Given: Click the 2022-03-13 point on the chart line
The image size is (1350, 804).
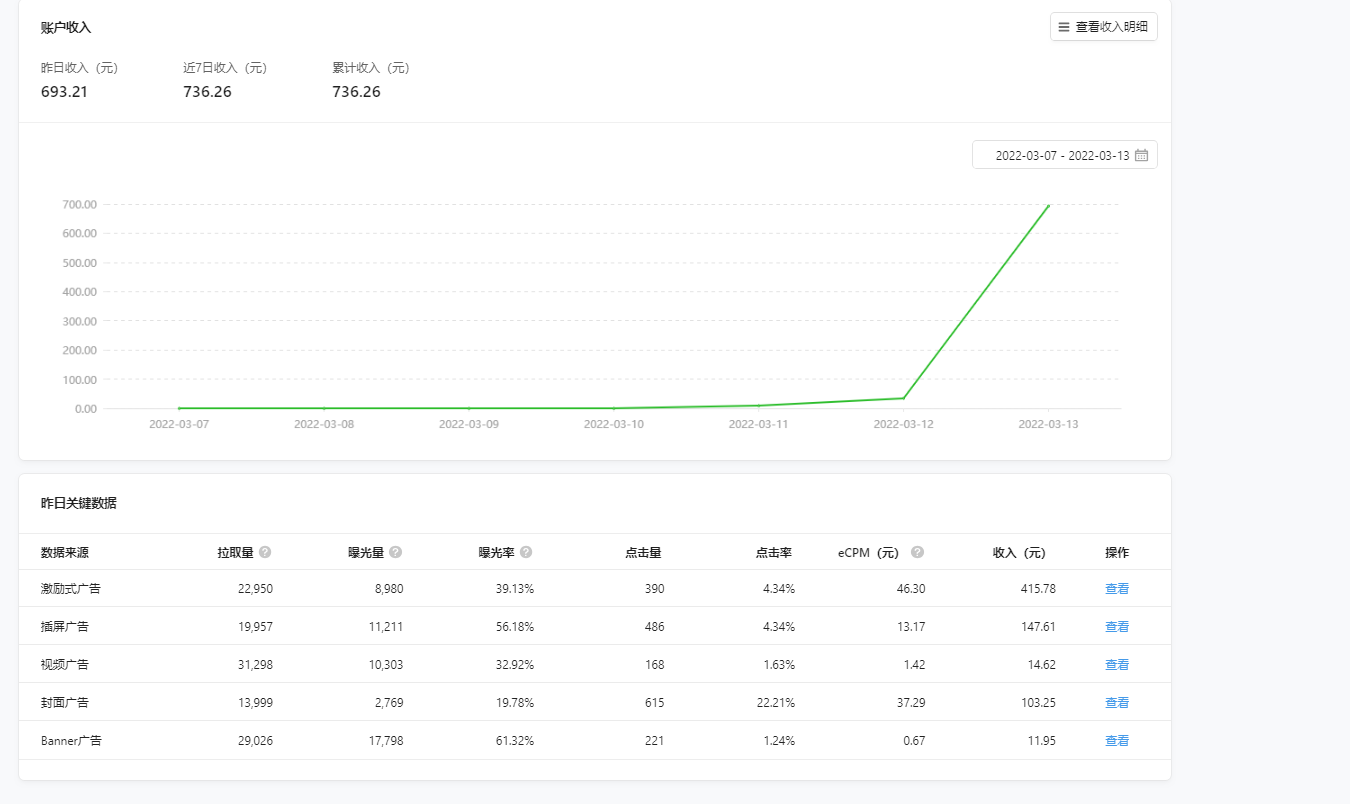Looking at the screenshot, I should [1048, 206].
